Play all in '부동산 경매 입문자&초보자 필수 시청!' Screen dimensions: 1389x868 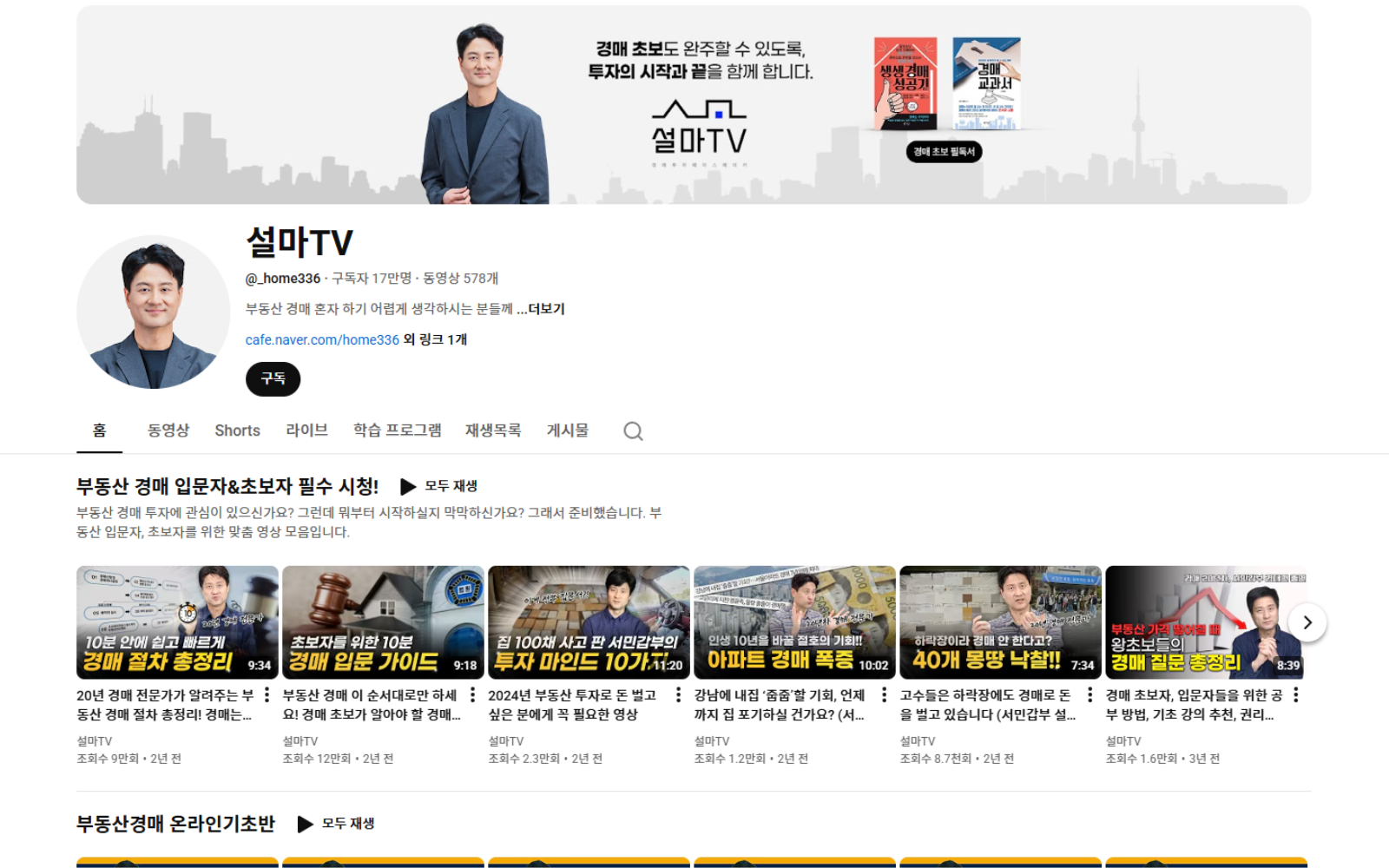pos(438,486)
